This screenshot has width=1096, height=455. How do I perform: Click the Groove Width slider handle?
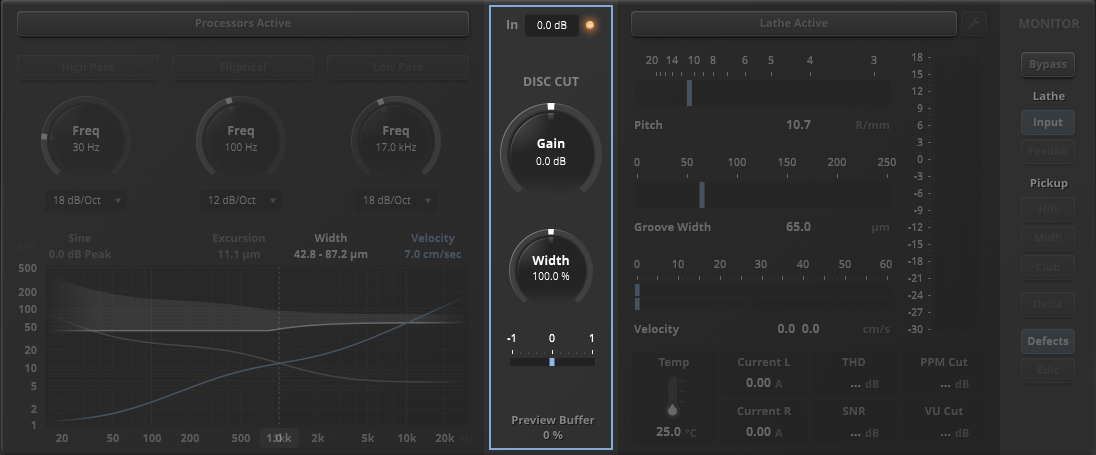click(x=702, y=194)
